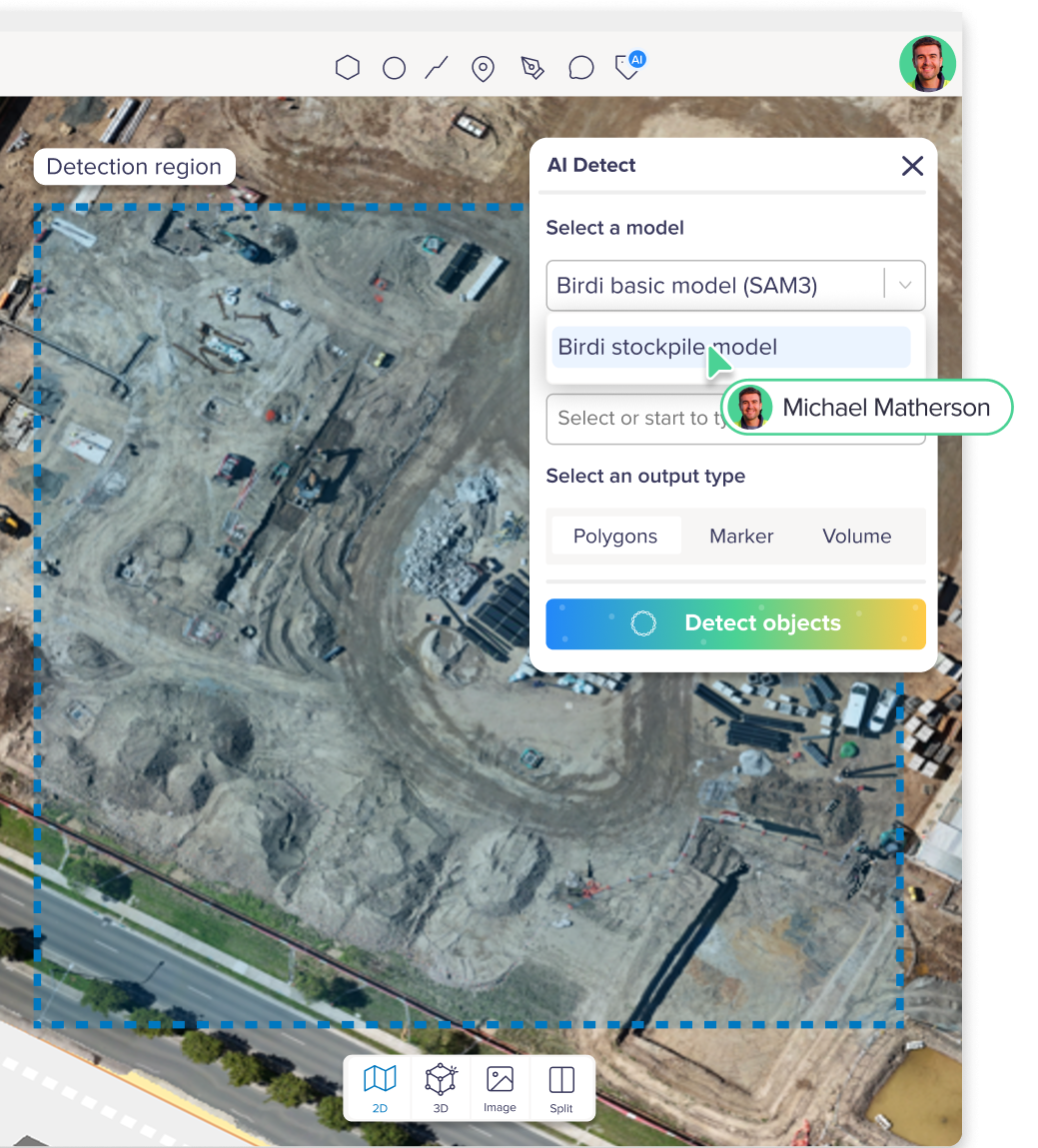Select the circle drawing tool
Screen dimensions: 1038x1148
pos(394,67)
